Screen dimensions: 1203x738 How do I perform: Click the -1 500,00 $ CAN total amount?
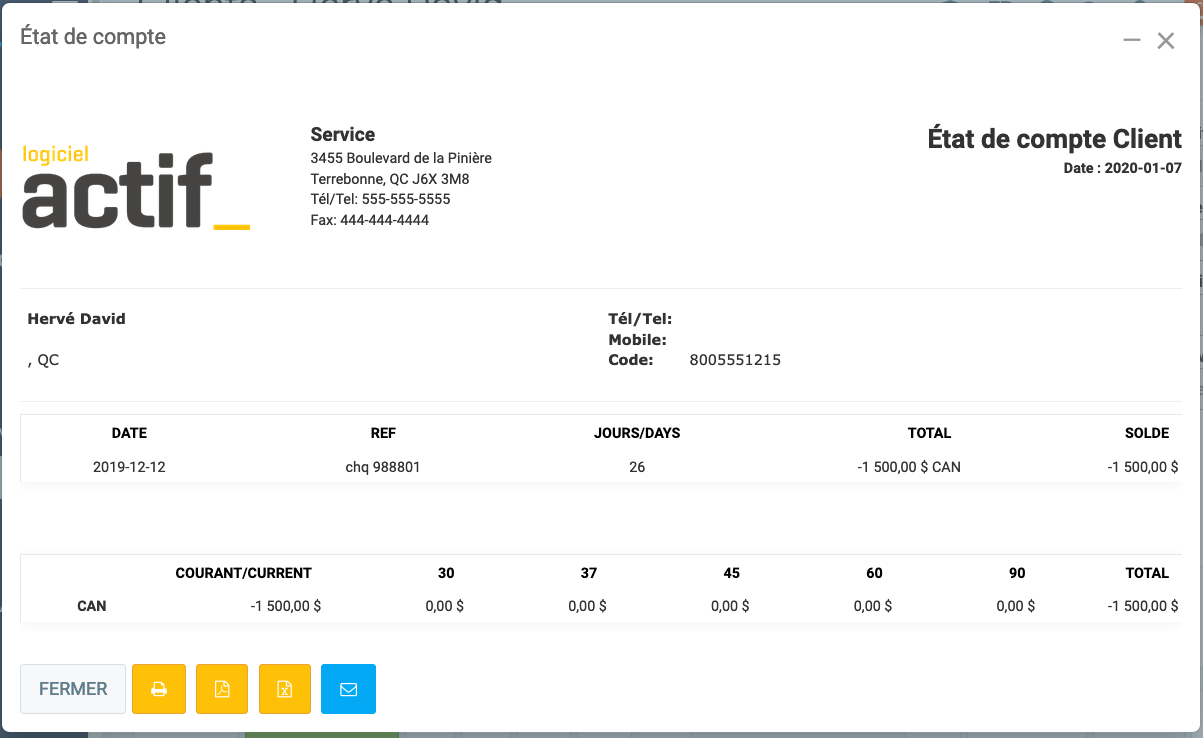(x=908, y=466)
